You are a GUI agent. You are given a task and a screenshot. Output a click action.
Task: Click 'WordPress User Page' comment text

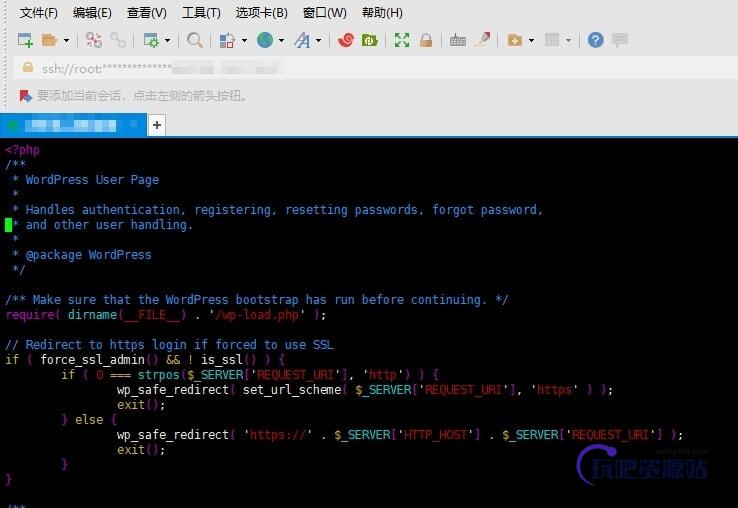(x=92, y=180)
